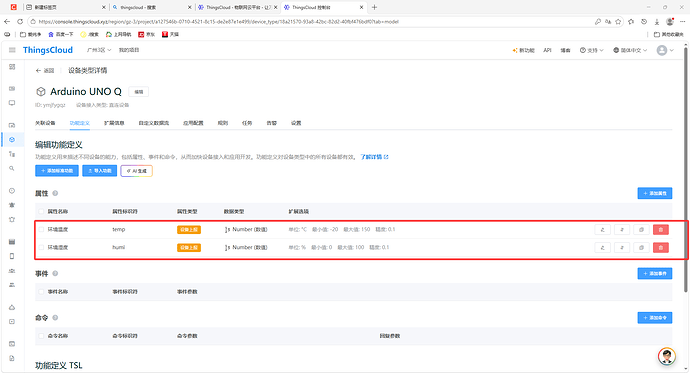Switch to the 关联设备 tab

(x=45, y=123)
